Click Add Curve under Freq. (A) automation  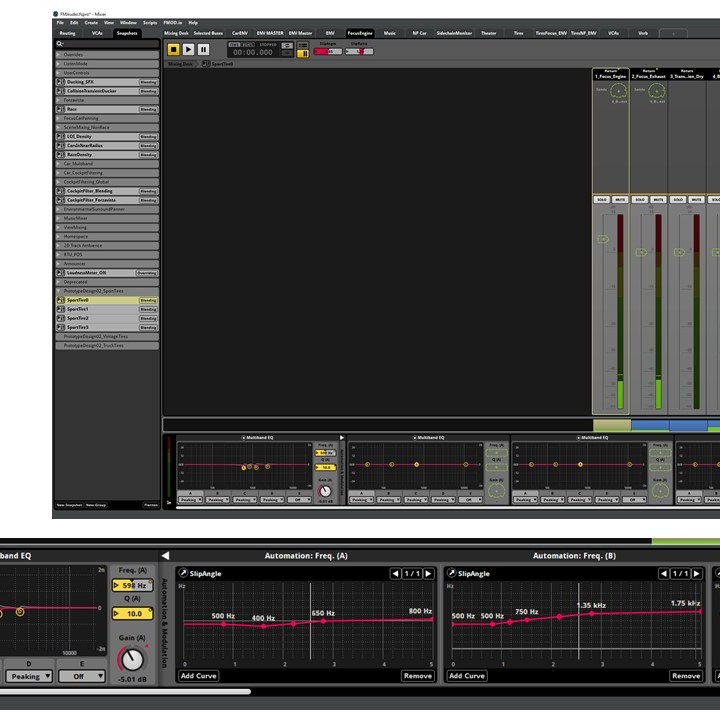tap(199, 676)
